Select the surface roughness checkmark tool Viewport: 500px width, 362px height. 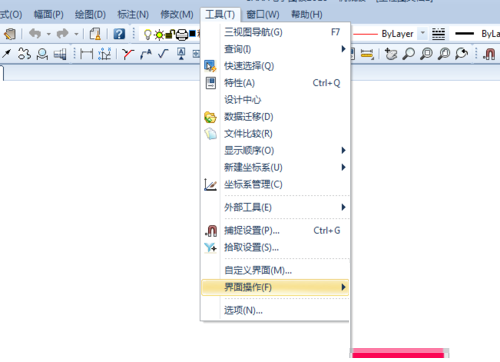pos(163,53)
